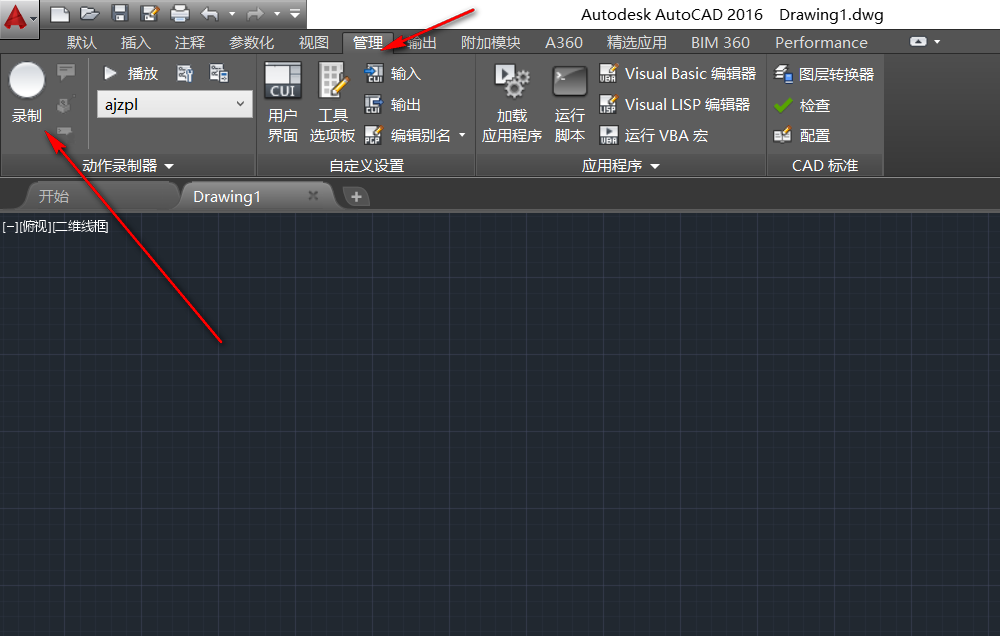
Task: Open the 精选应用 ribbon tab
Action: coord(636,43)
